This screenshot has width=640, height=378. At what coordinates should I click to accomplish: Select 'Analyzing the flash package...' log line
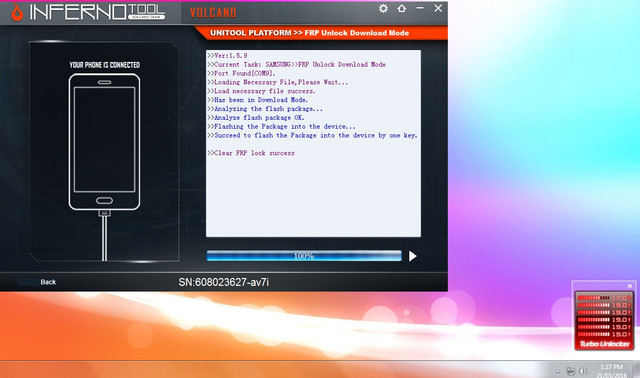pyautogui.click(x=265, y=109)
